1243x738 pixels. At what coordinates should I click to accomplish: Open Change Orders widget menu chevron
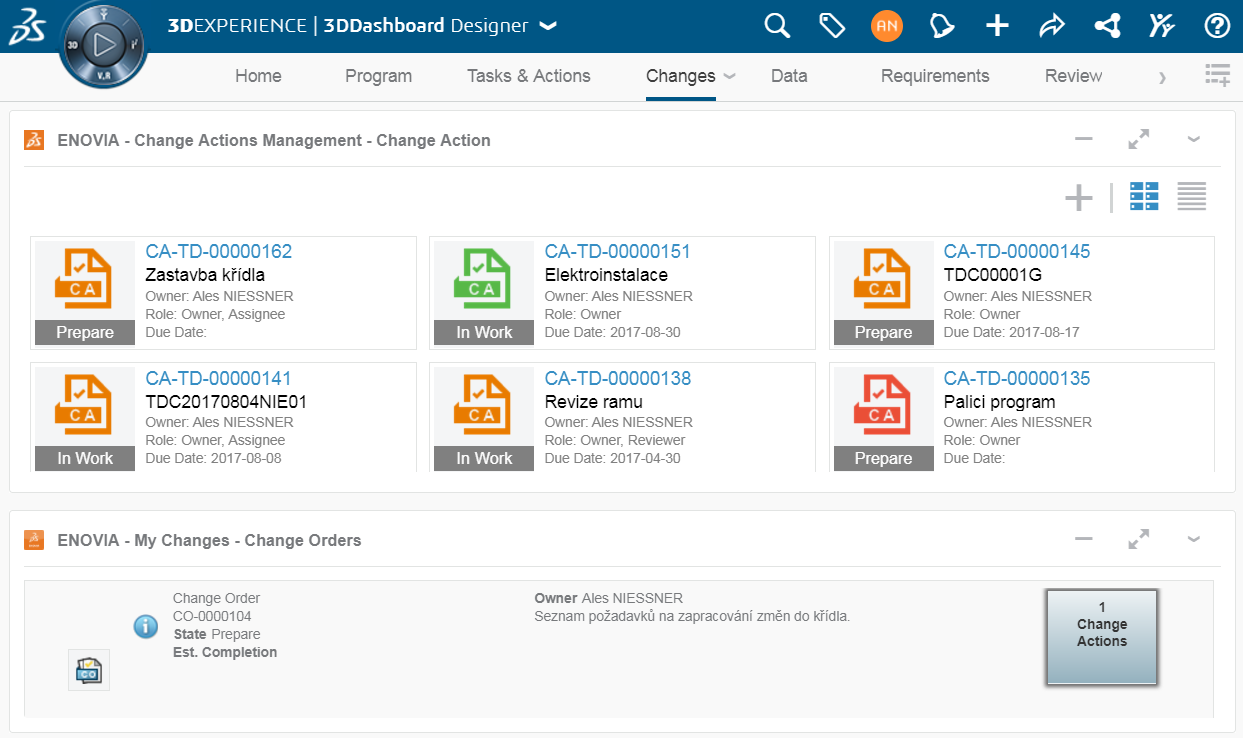[x=1193, y=540]
